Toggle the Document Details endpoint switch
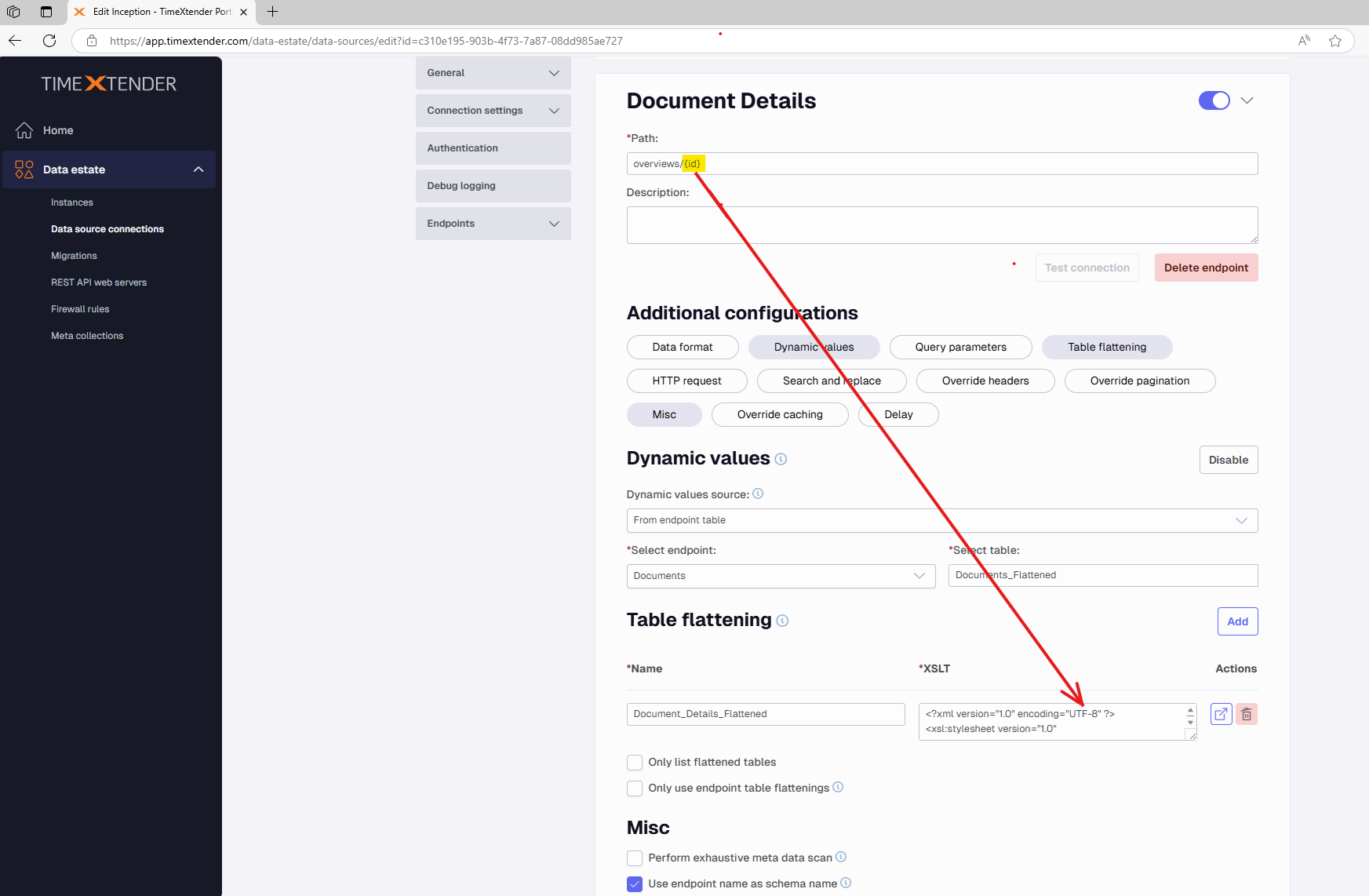The image size is (1369, 896). (x=1214, y=100)
